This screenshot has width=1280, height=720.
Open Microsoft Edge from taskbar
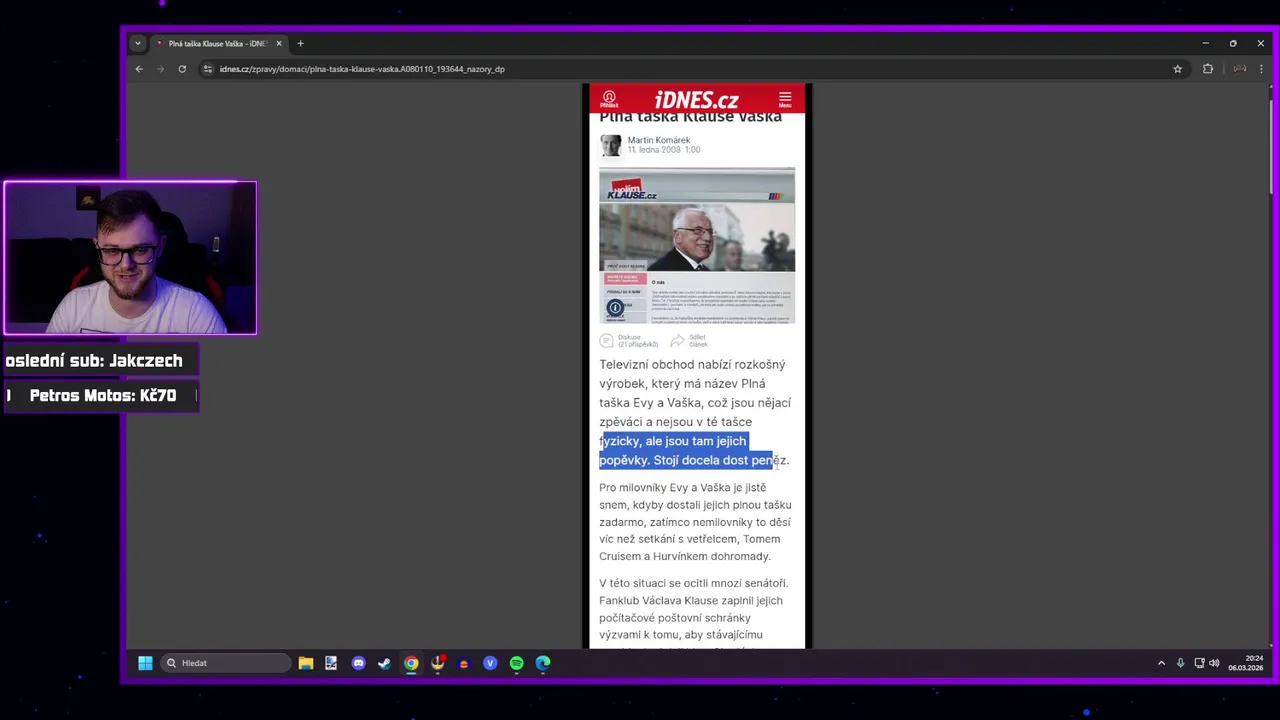[543, 663]
